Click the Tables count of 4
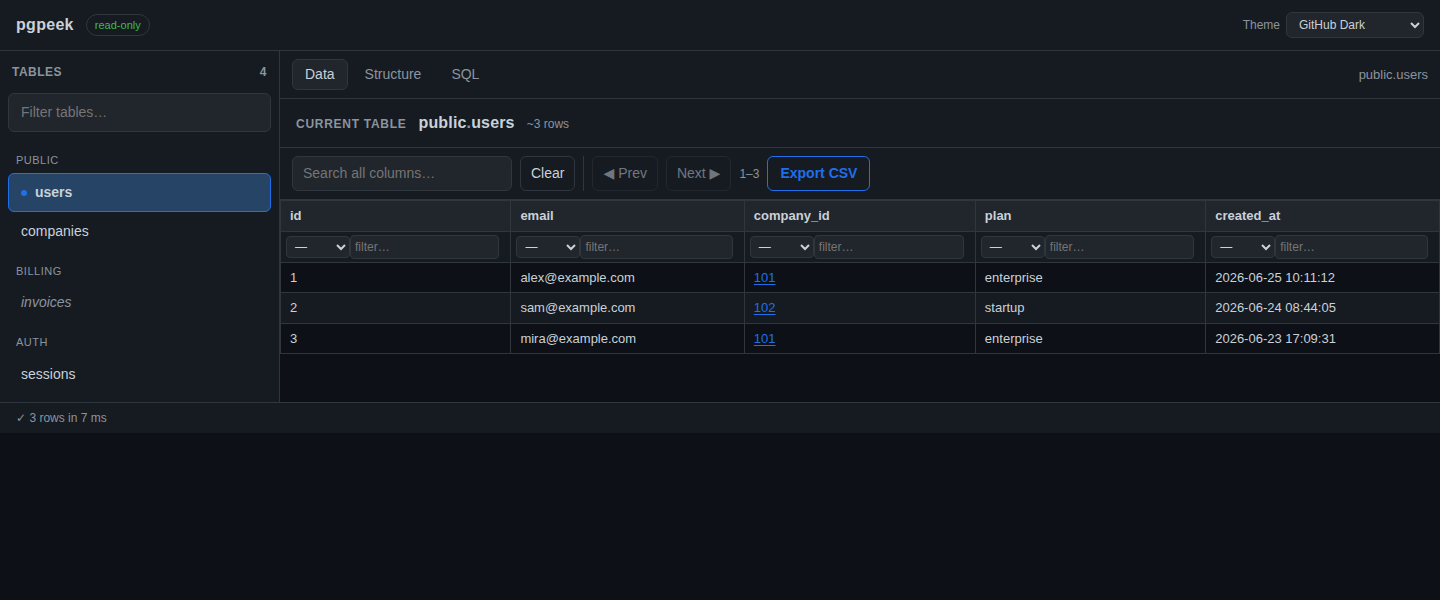1440x600 pixels. [263, 72]
